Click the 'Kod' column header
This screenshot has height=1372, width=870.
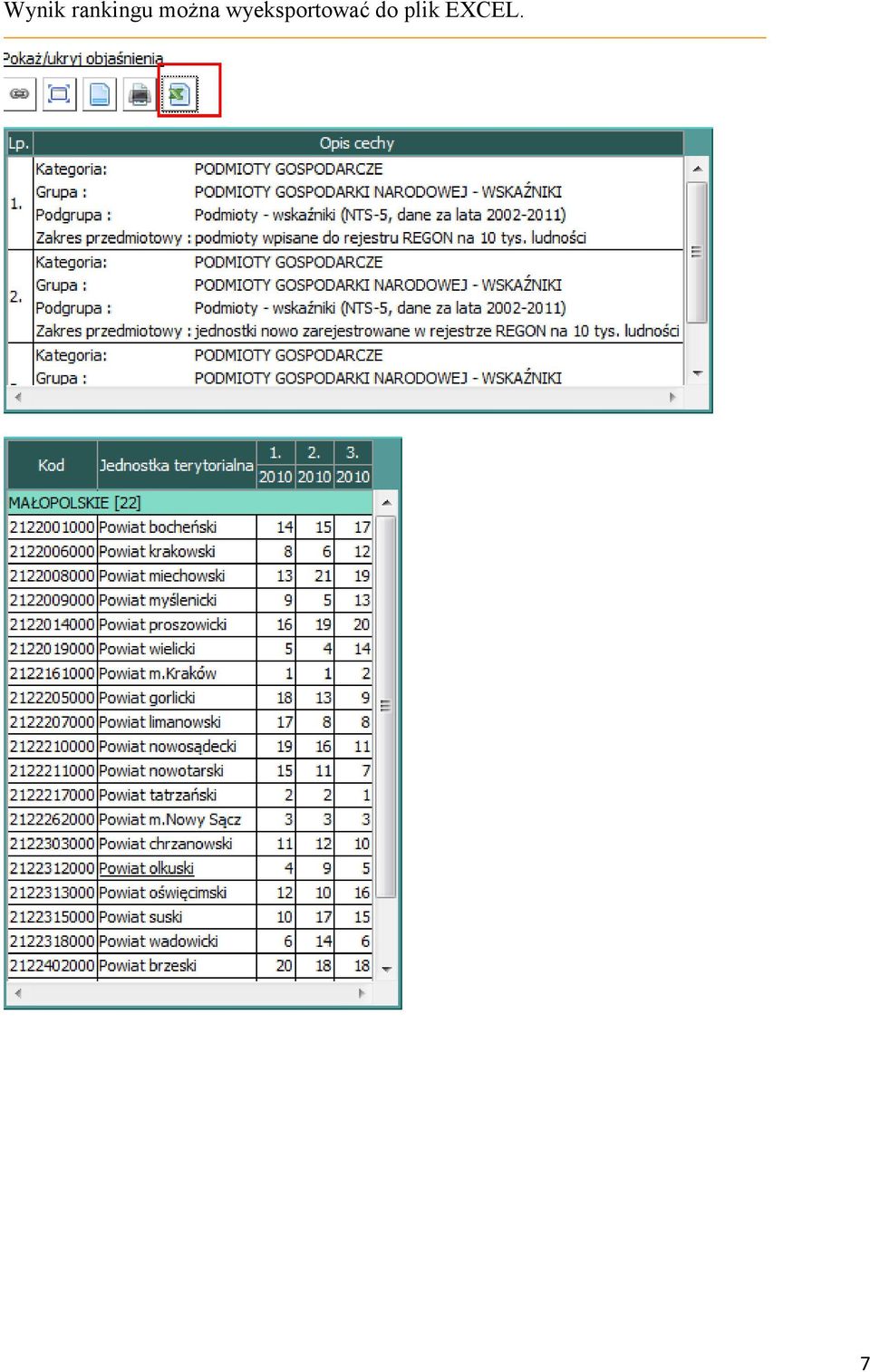click(x=52, y=465)
